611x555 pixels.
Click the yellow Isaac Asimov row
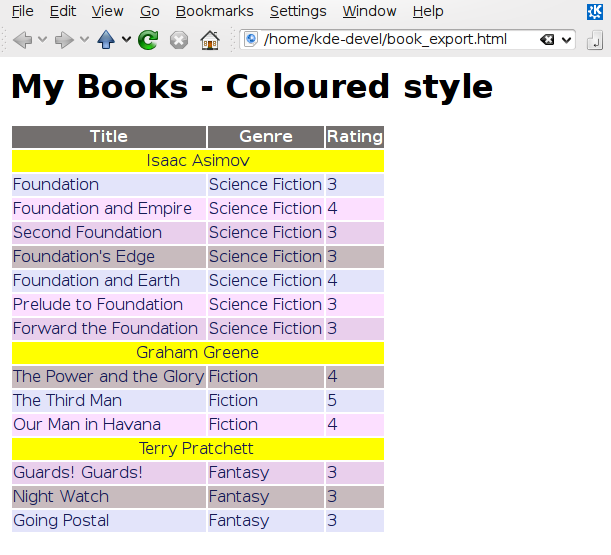coord(198,161)
